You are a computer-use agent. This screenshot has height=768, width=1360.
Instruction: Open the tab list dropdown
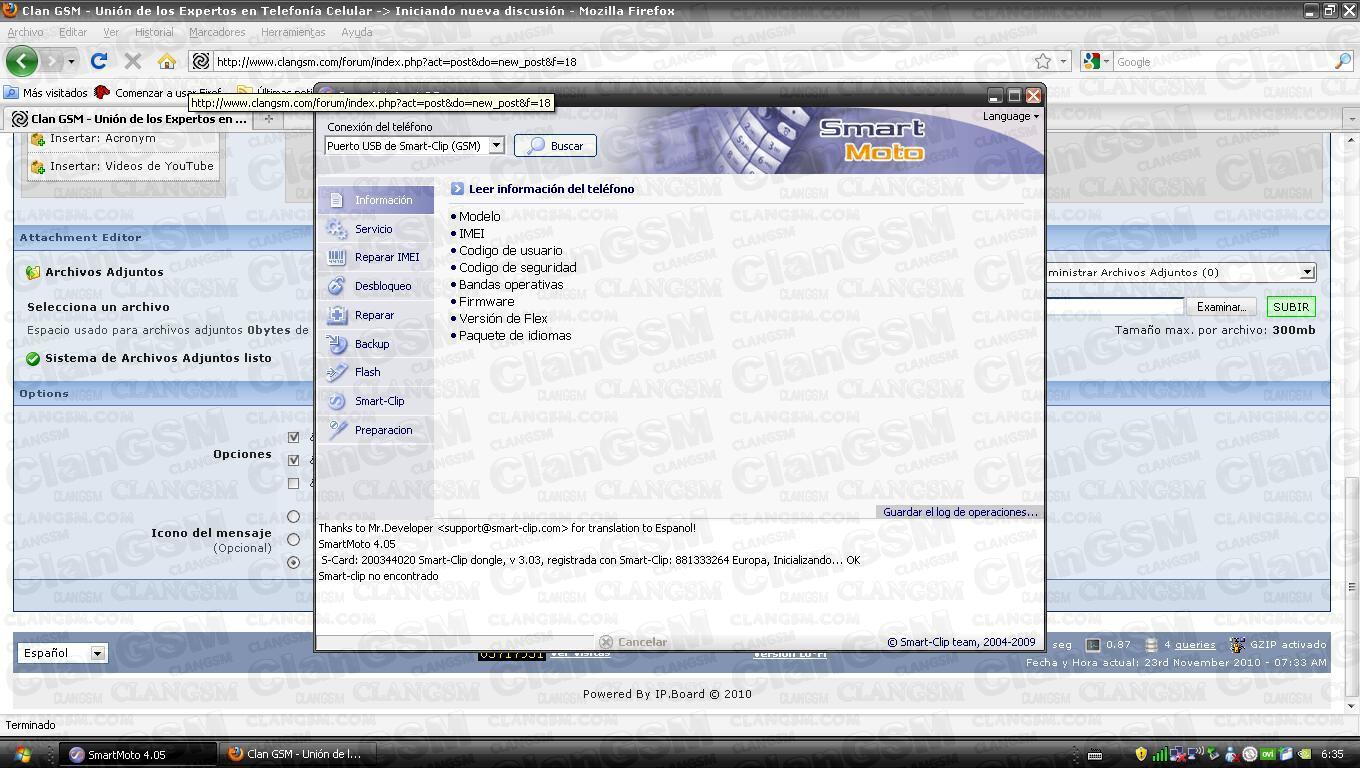(1352, 119)
